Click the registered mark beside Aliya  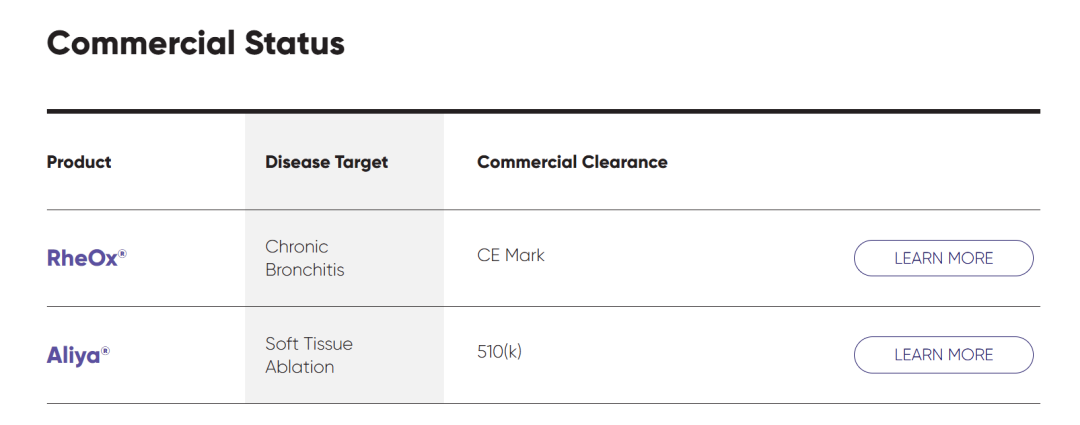(x=105, y=351)
